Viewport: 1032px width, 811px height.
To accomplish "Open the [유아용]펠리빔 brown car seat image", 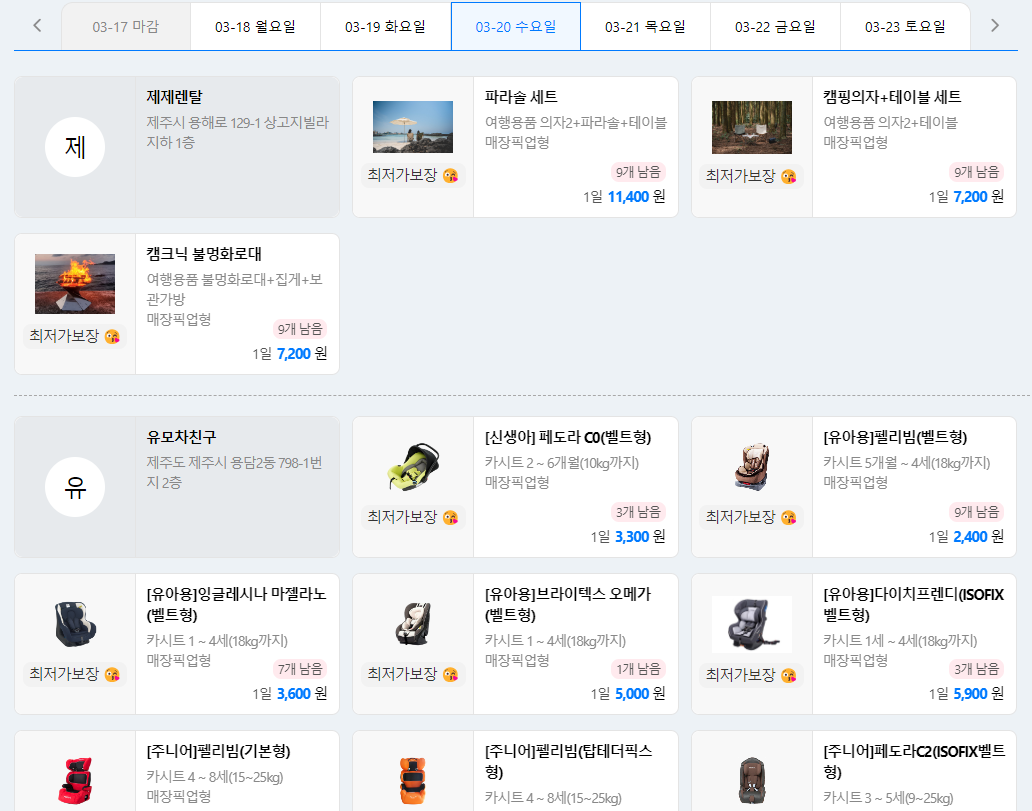I will click(x=752, y=467).
